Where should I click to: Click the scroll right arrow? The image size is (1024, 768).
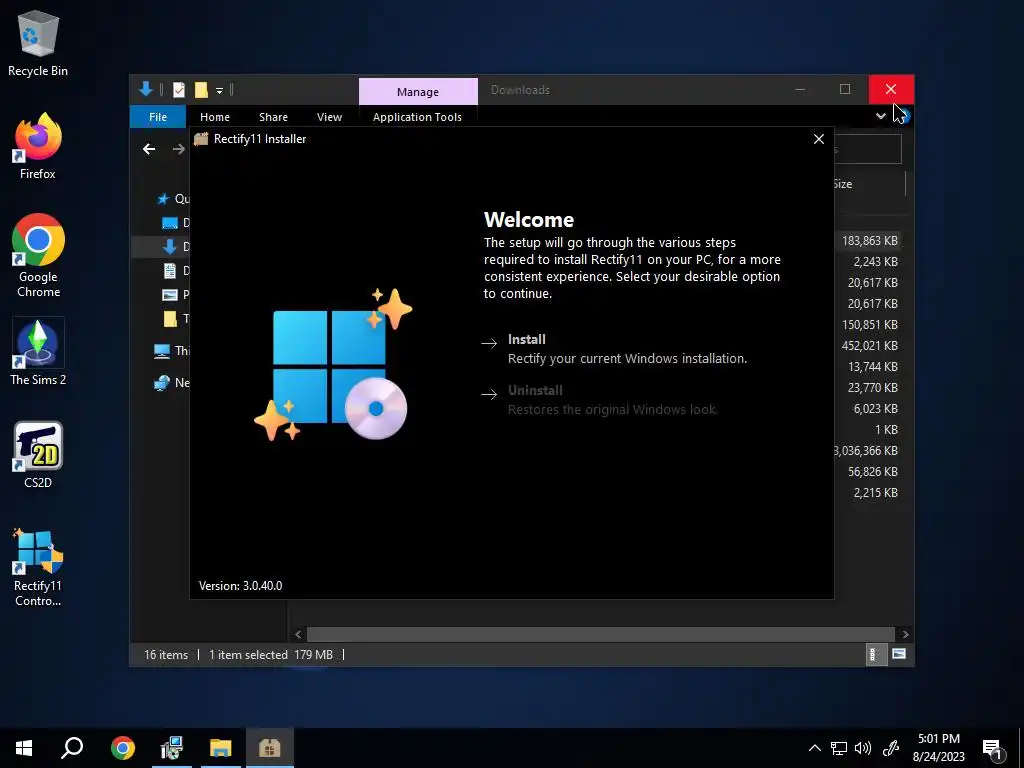pos(905,634)
